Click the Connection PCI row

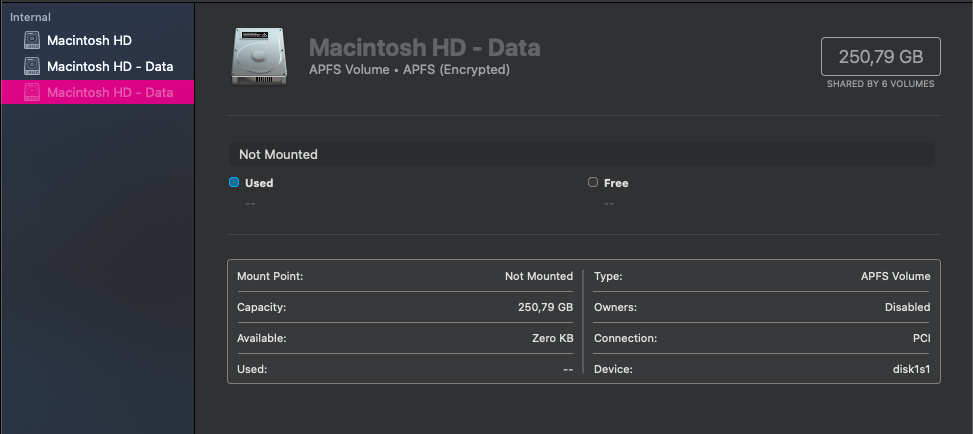(x=761, y=338)
